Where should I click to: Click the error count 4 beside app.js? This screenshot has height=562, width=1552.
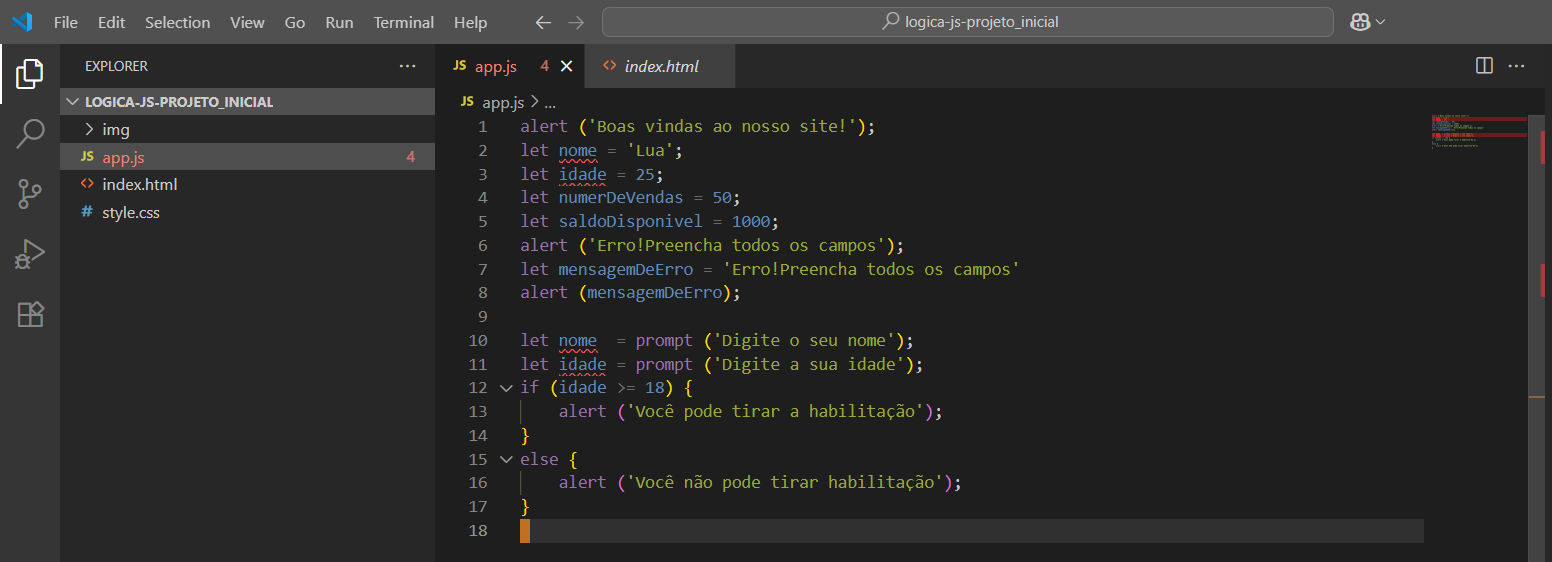pos(410,157)
